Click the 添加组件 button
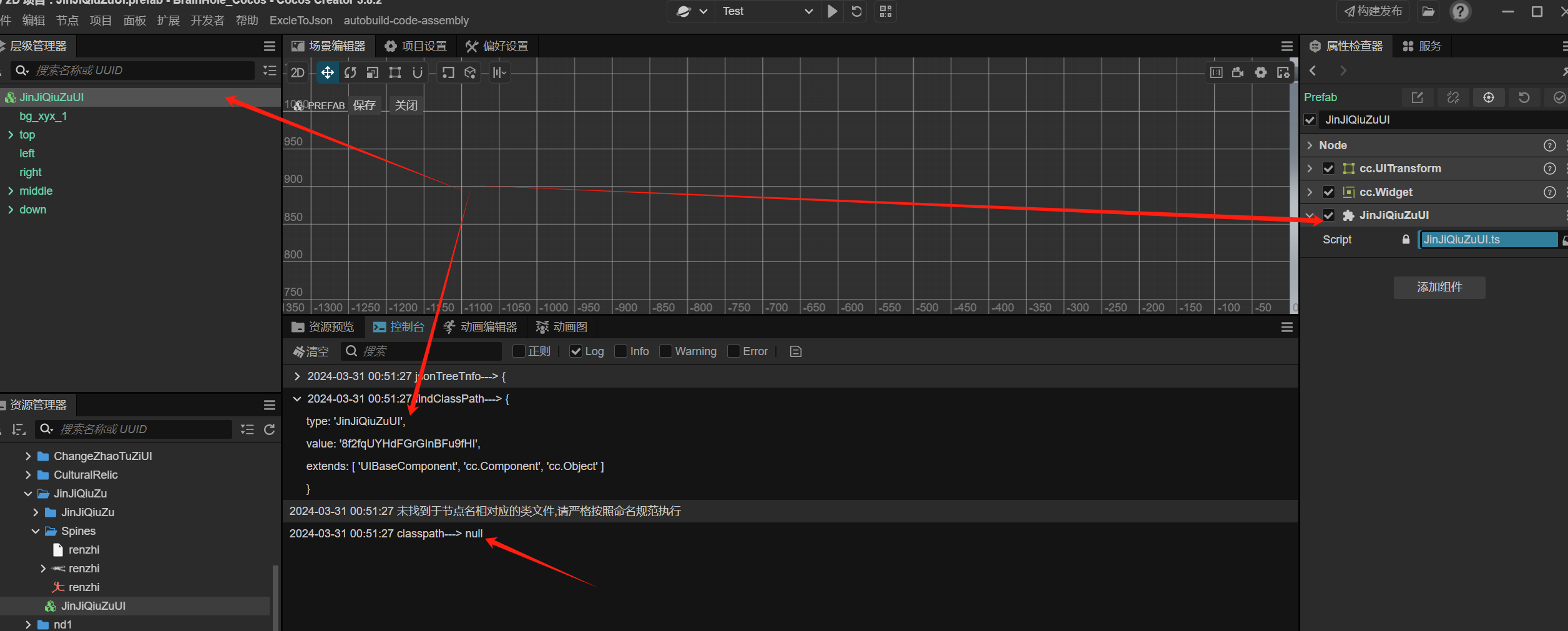 click(x=1439, y=287)
